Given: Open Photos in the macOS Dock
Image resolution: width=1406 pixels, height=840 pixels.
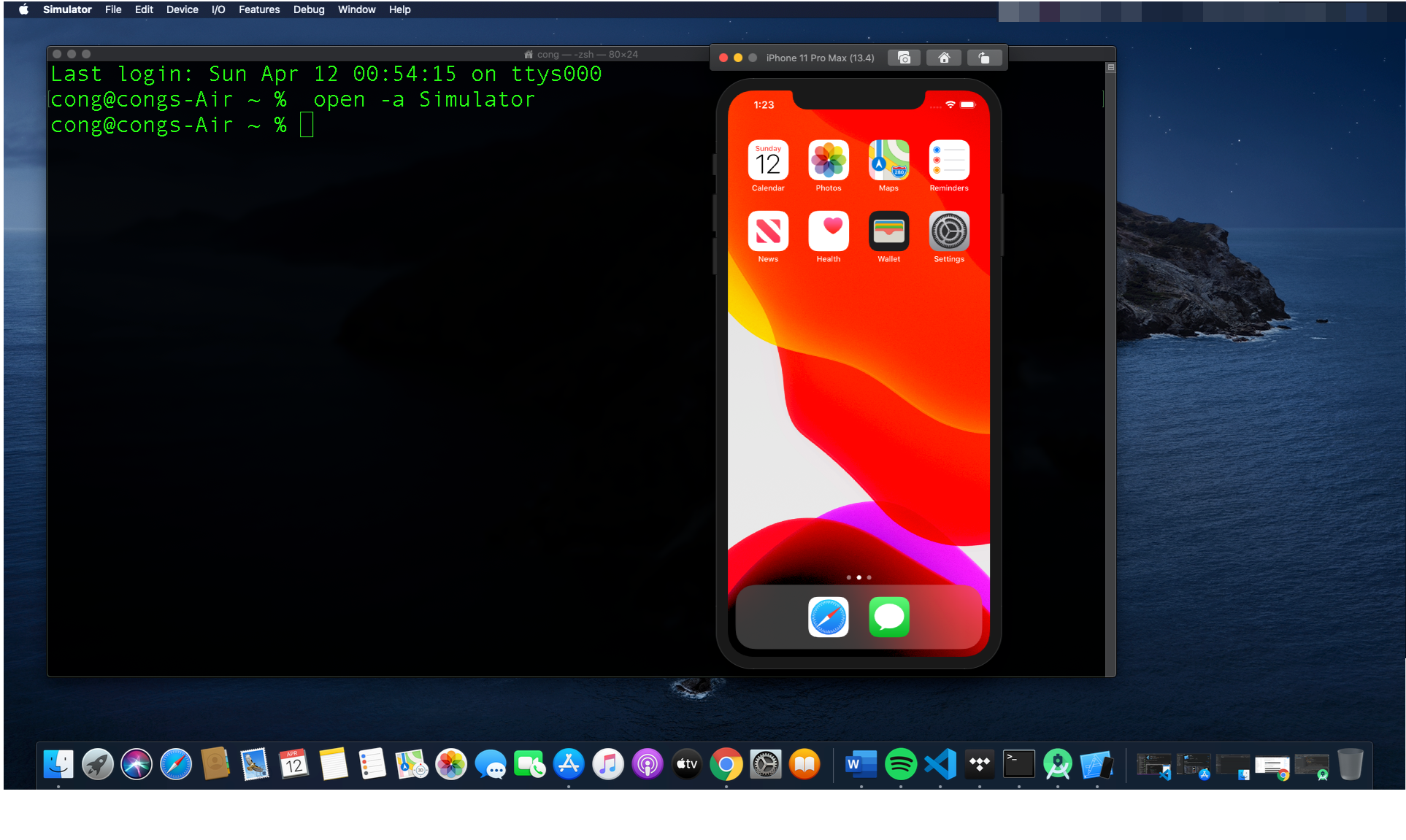Looking at the screenshot, I should click(x=451, y=765).
